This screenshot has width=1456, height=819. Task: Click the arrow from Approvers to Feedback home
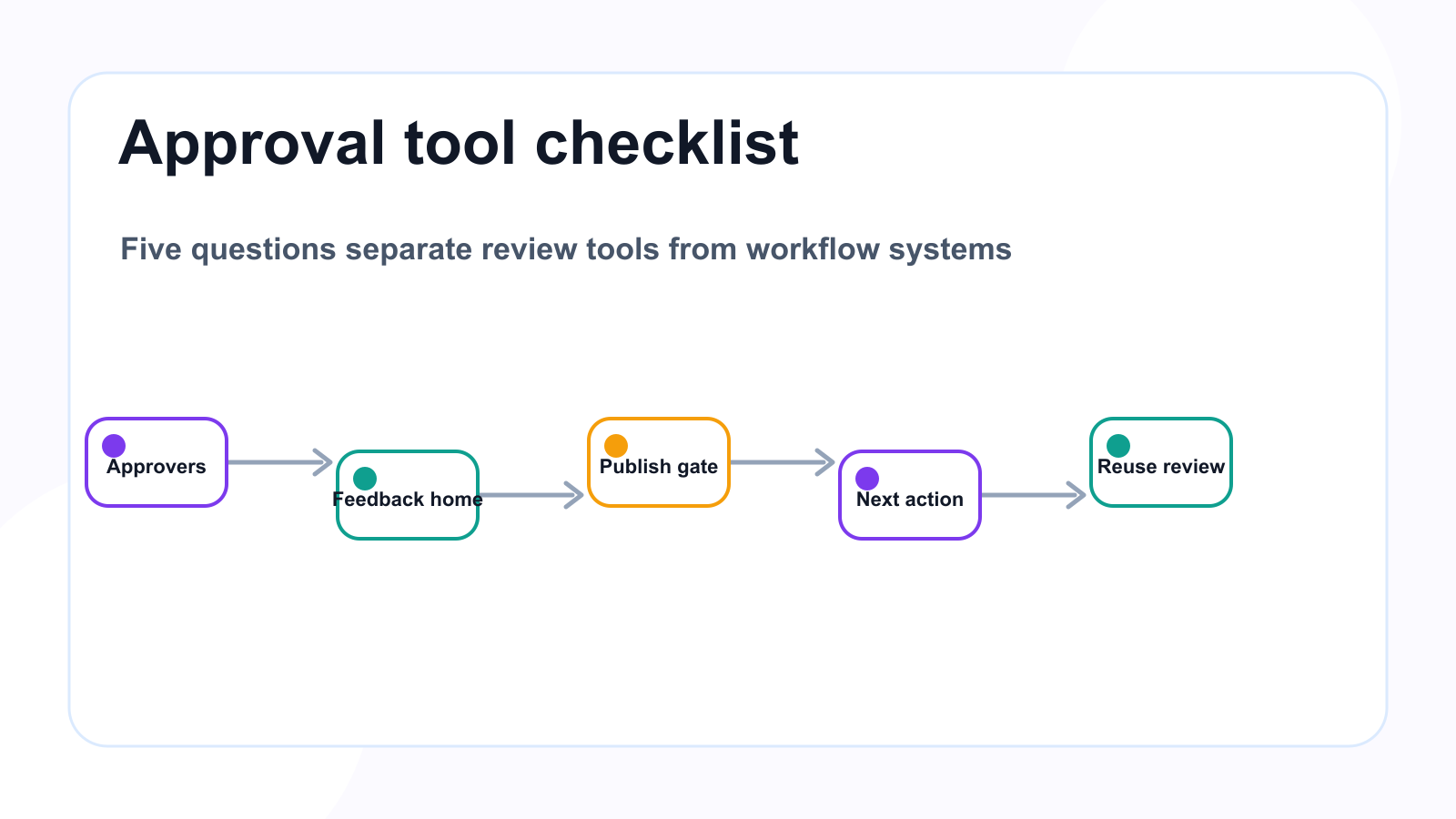(280, 462)
